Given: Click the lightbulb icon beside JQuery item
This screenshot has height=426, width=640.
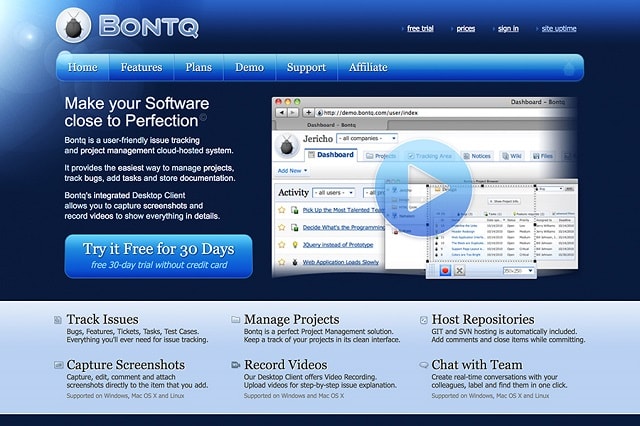Looking at the screenshot, I should coord(295,245).
